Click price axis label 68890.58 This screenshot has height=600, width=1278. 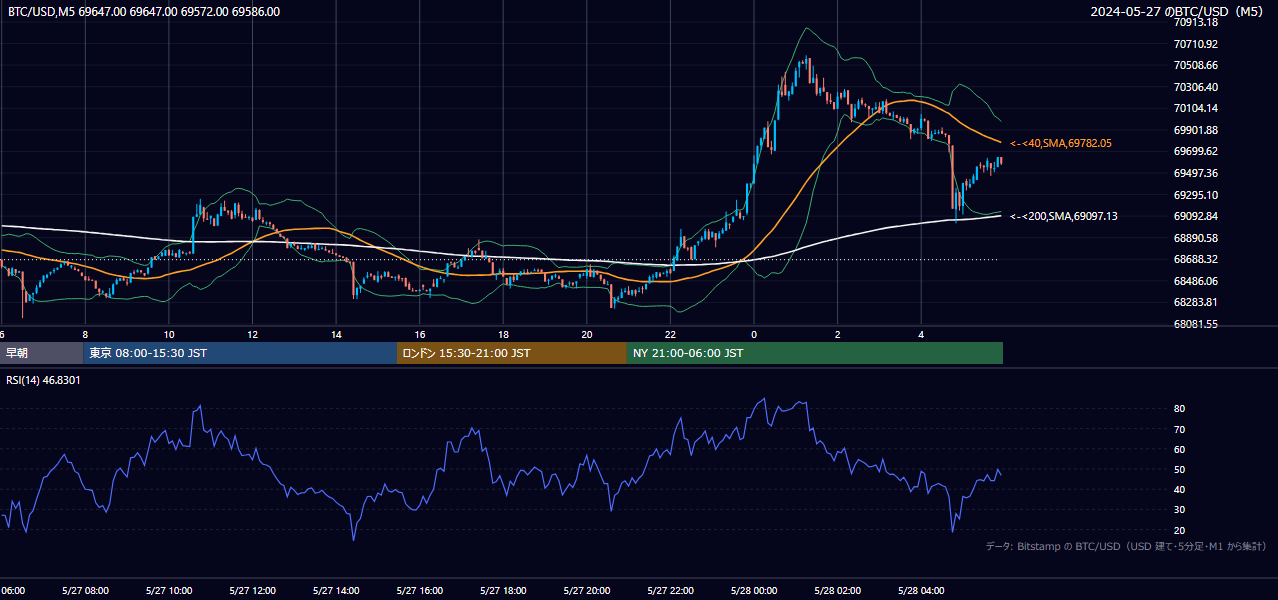pyautogui.click(x=1196, y=238)
